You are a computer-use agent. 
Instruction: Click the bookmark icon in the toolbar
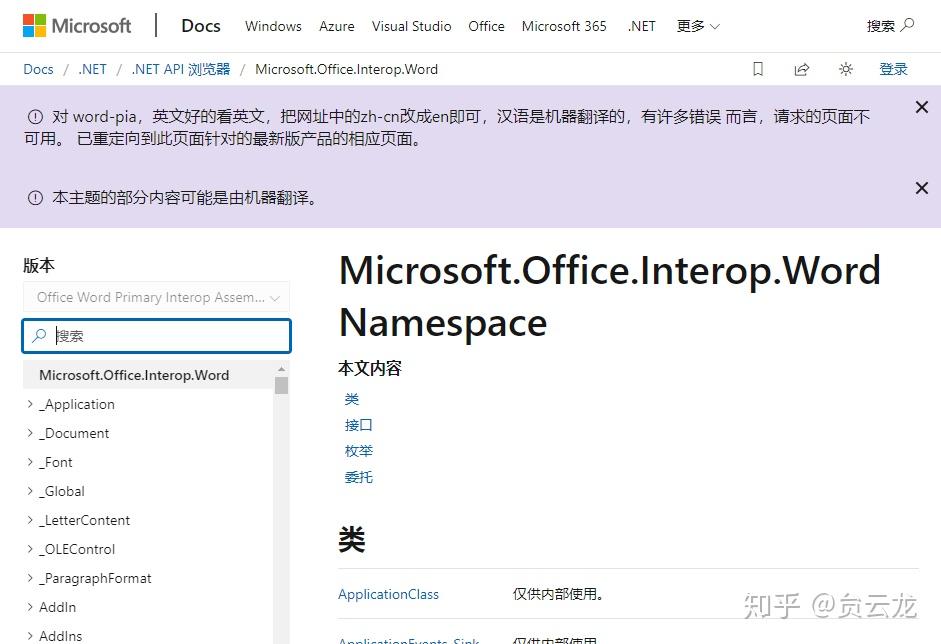(x=757, y=68)
